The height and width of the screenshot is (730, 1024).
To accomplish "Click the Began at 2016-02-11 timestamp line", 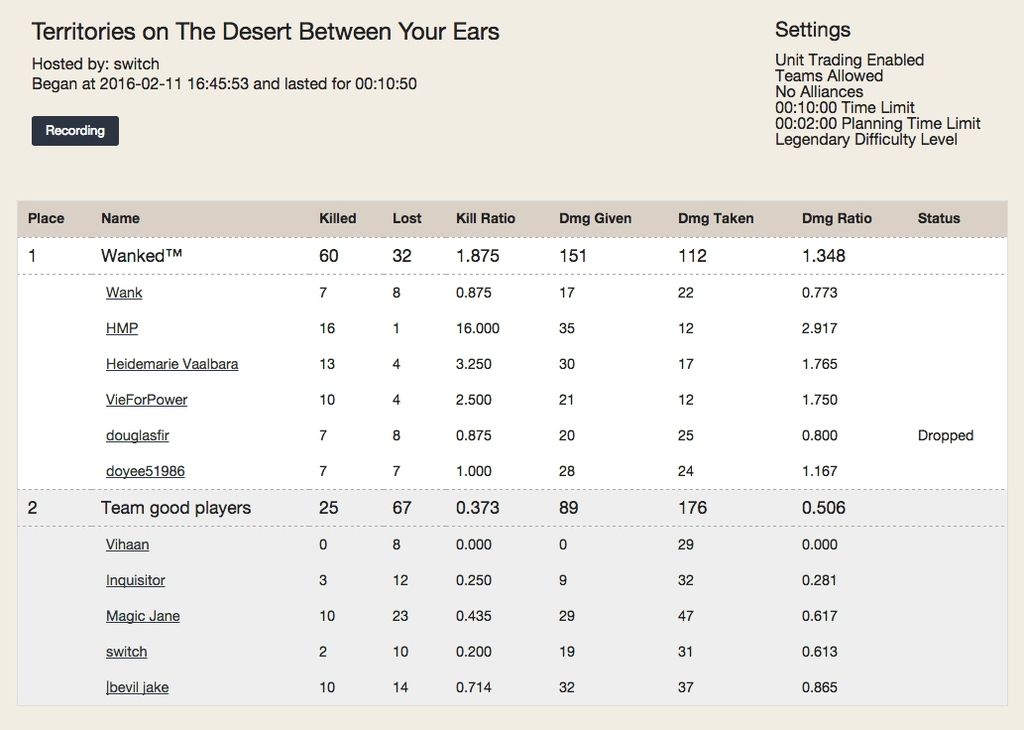I will click(224, 84).
